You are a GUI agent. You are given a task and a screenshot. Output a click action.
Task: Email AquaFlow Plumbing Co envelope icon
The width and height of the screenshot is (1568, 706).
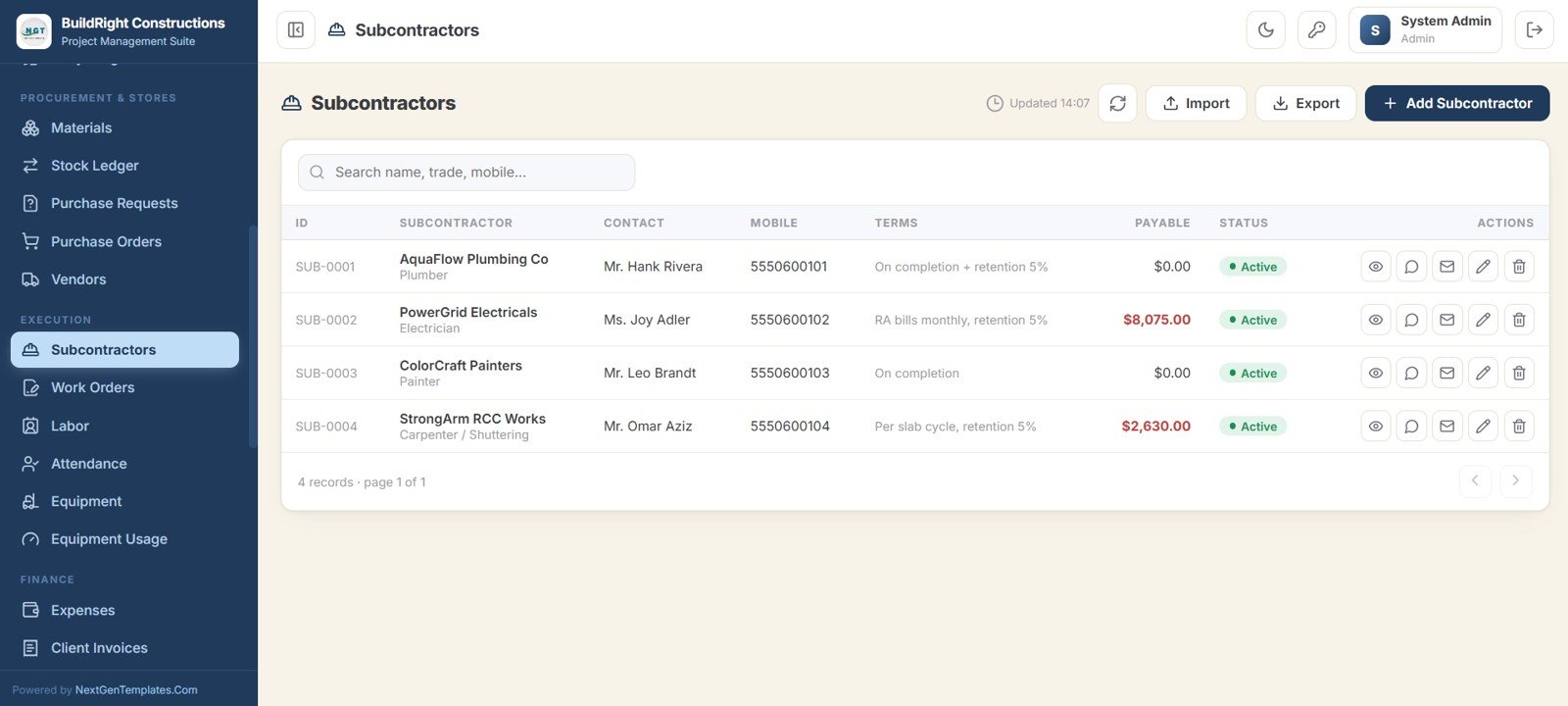click(x=1446, y=267)
